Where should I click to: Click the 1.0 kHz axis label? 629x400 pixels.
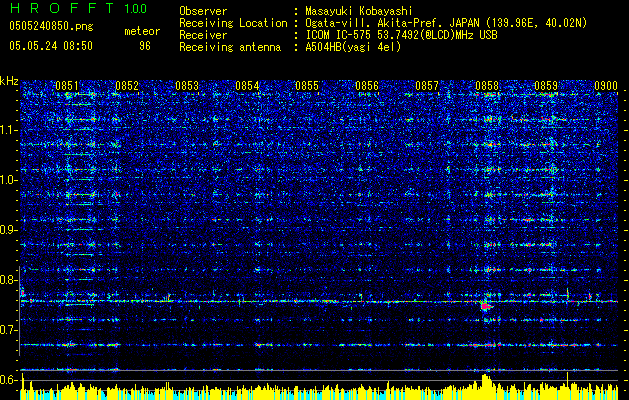pyautogui.click(x=9, y=180)
